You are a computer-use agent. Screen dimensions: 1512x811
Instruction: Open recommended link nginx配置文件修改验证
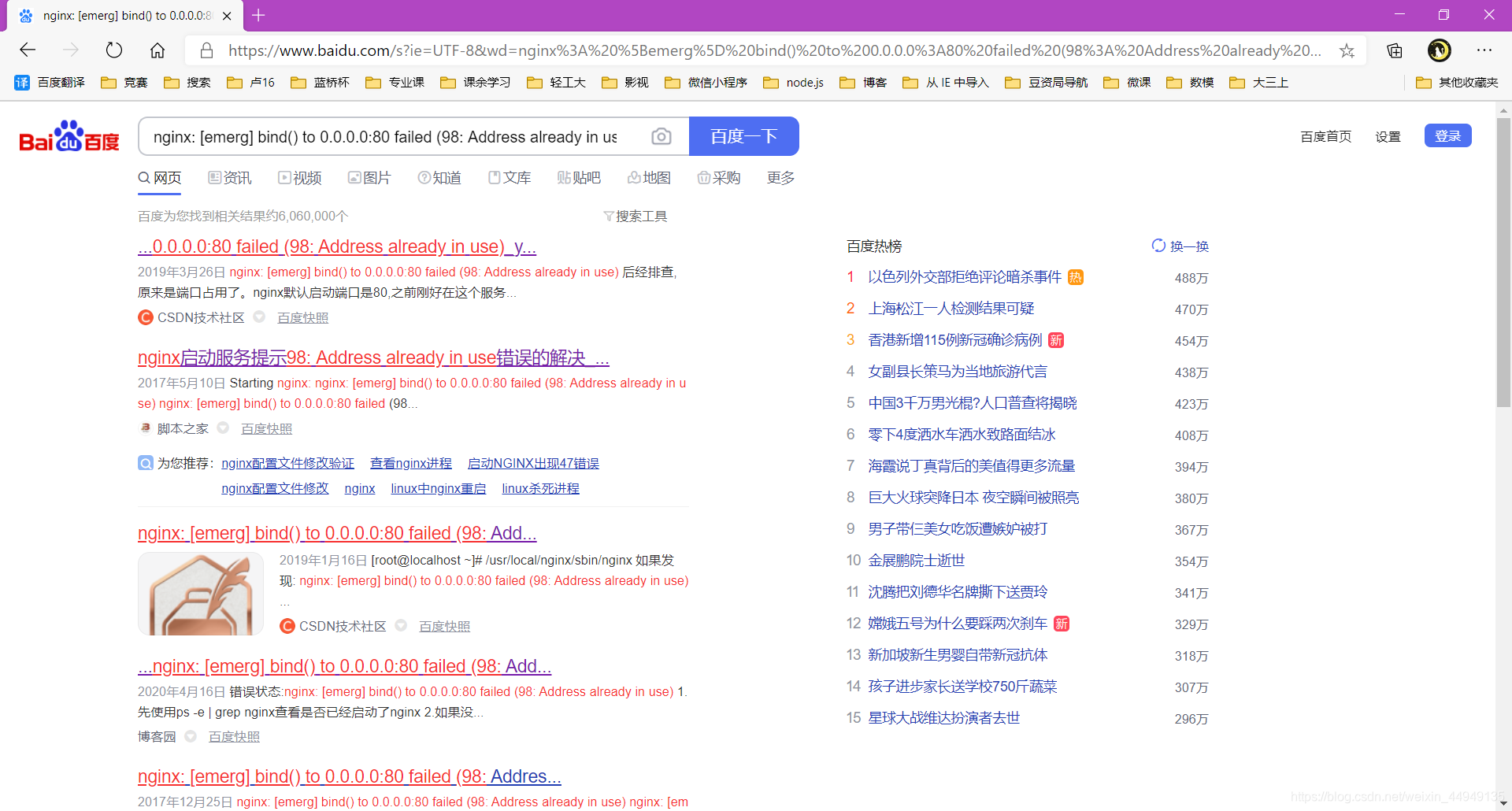[287, 464]
